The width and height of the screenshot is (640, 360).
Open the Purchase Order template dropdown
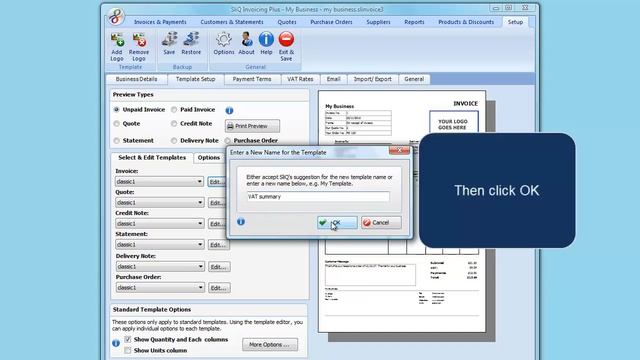click(x=160, y=288)
